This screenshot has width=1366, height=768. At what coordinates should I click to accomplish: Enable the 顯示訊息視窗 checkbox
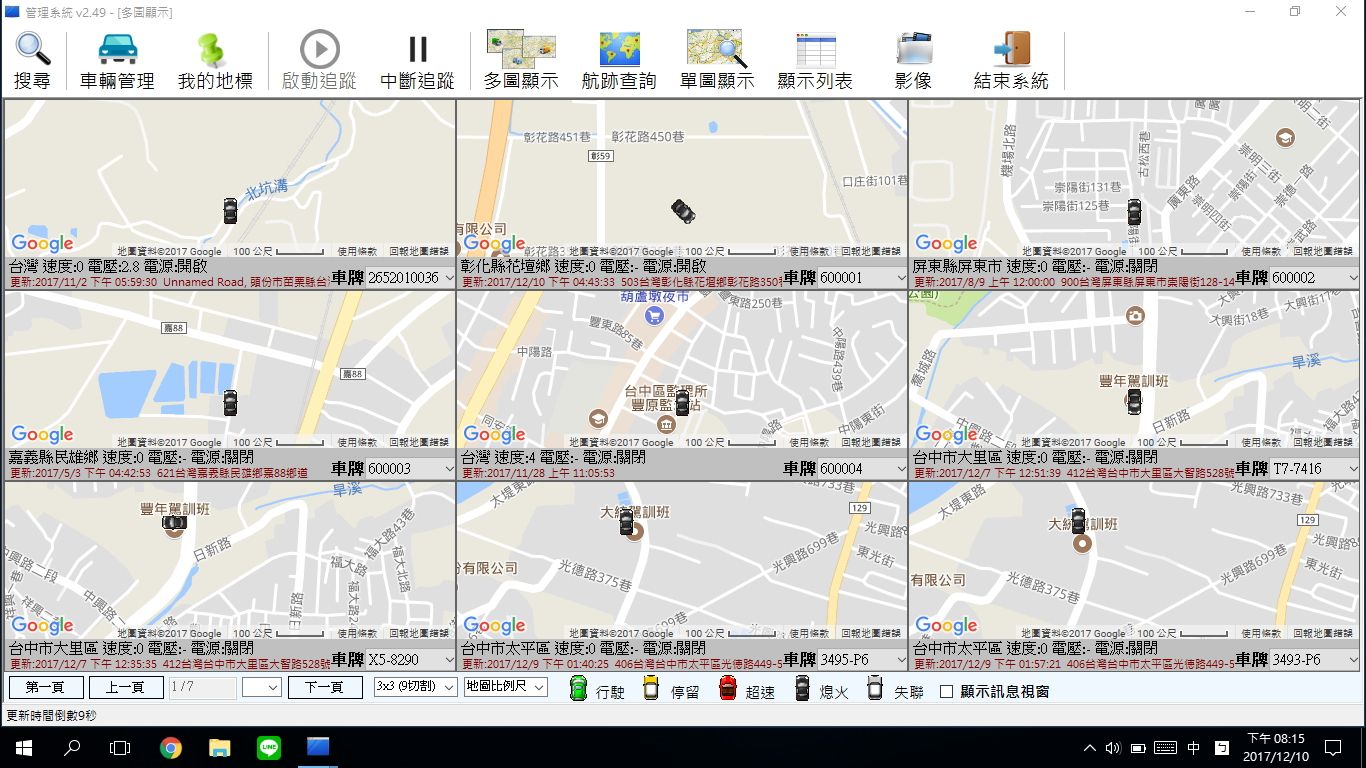coord(947,691)
